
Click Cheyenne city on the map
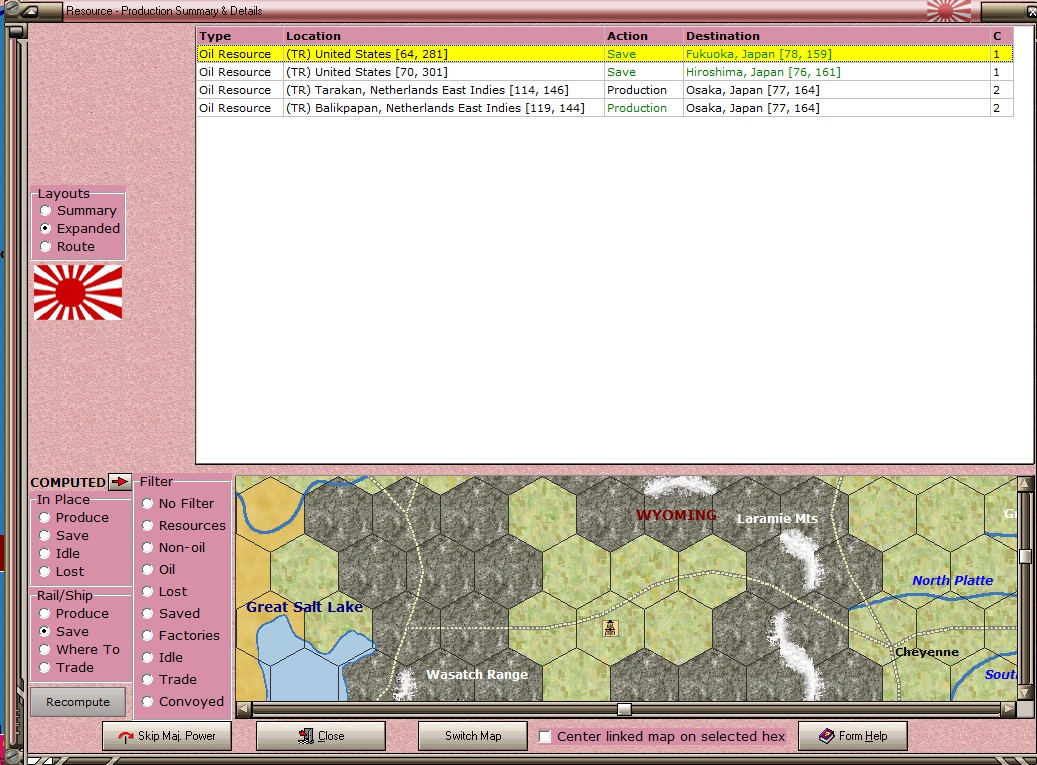tap(926, 652)
